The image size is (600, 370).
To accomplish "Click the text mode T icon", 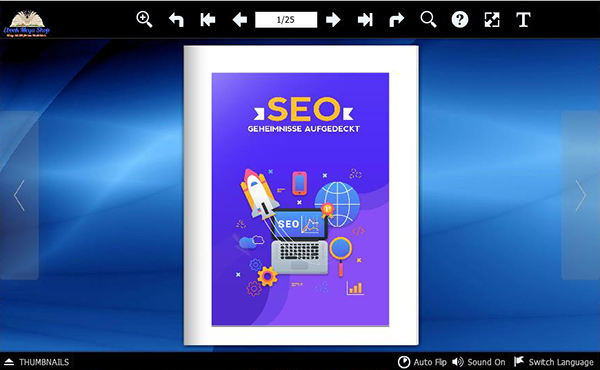I will (523, 20).
